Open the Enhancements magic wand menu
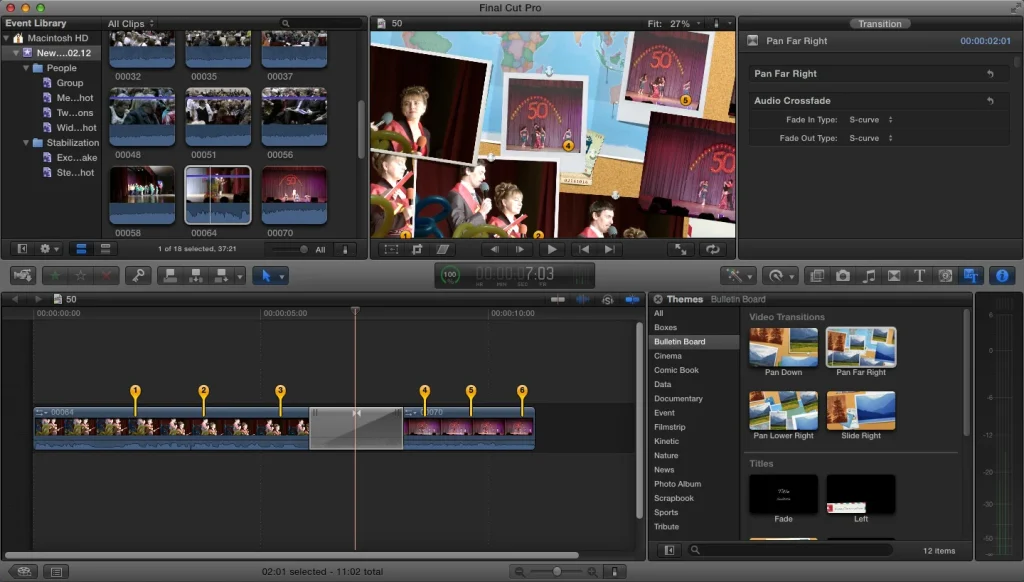1024x582 pixels. point(739,276)
